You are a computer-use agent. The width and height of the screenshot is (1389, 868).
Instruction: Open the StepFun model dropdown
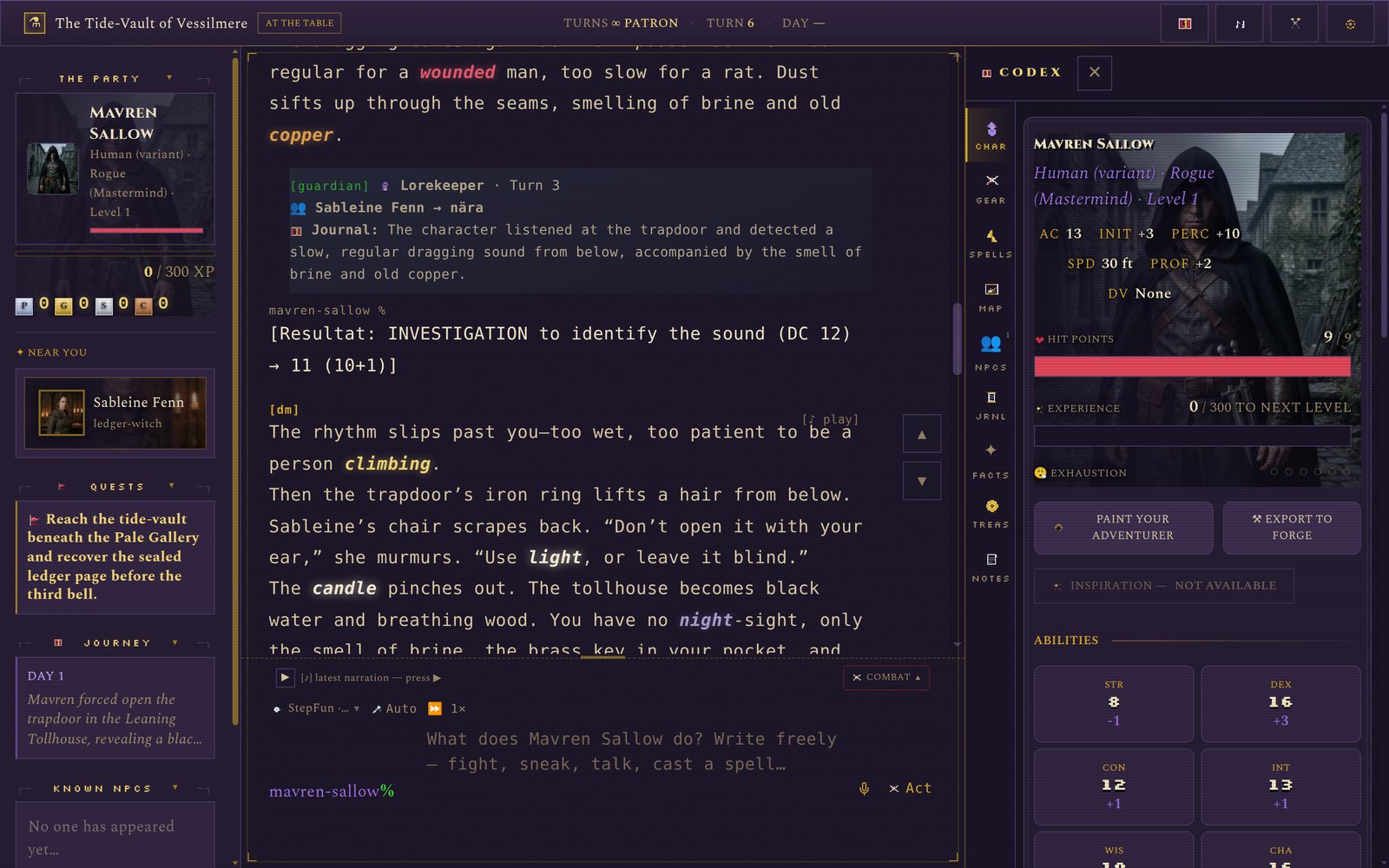click(x=316, y=708)
